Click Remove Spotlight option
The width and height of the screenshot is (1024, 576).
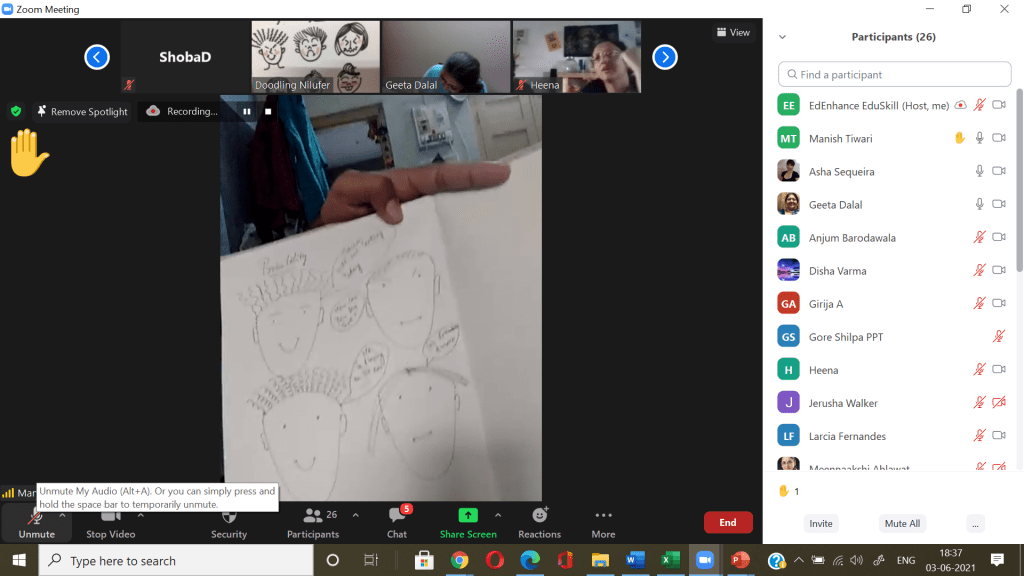click(x=82, y=111)
